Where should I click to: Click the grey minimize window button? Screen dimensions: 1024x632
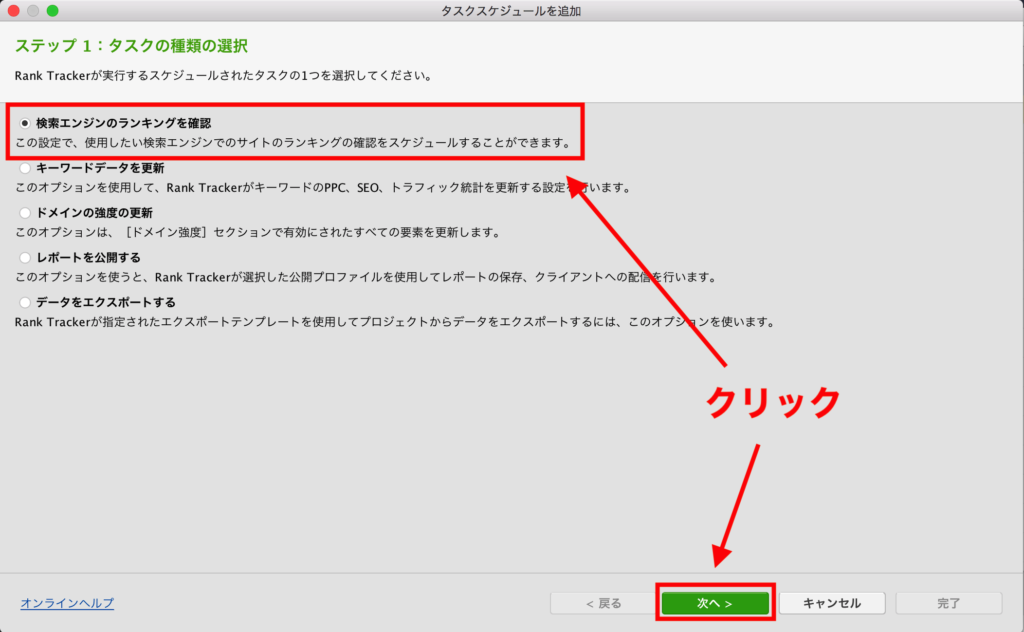(33, 10)
